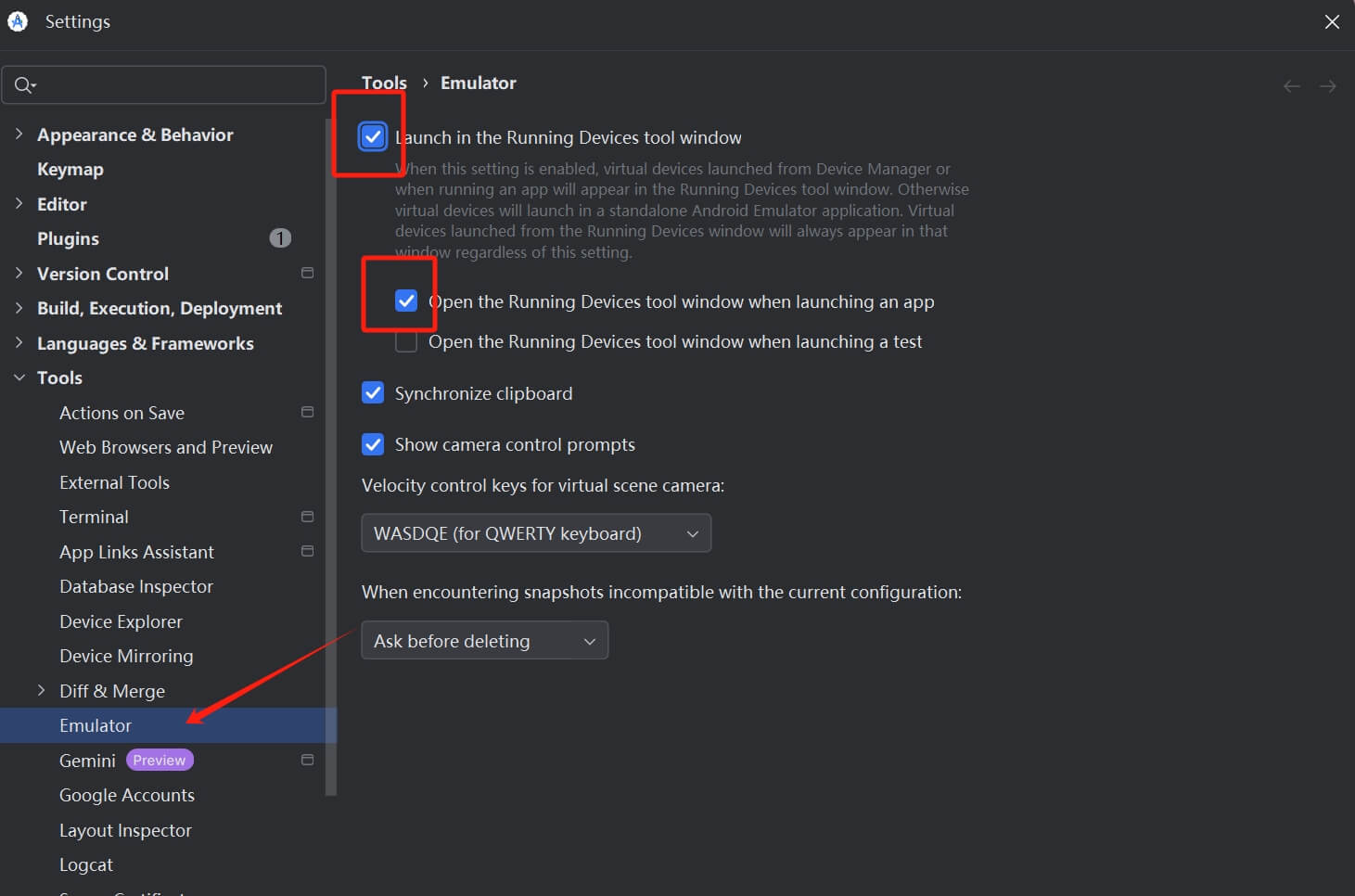Click the search magnifier icon in settings search
The image size is (1355, 896).
24,84
